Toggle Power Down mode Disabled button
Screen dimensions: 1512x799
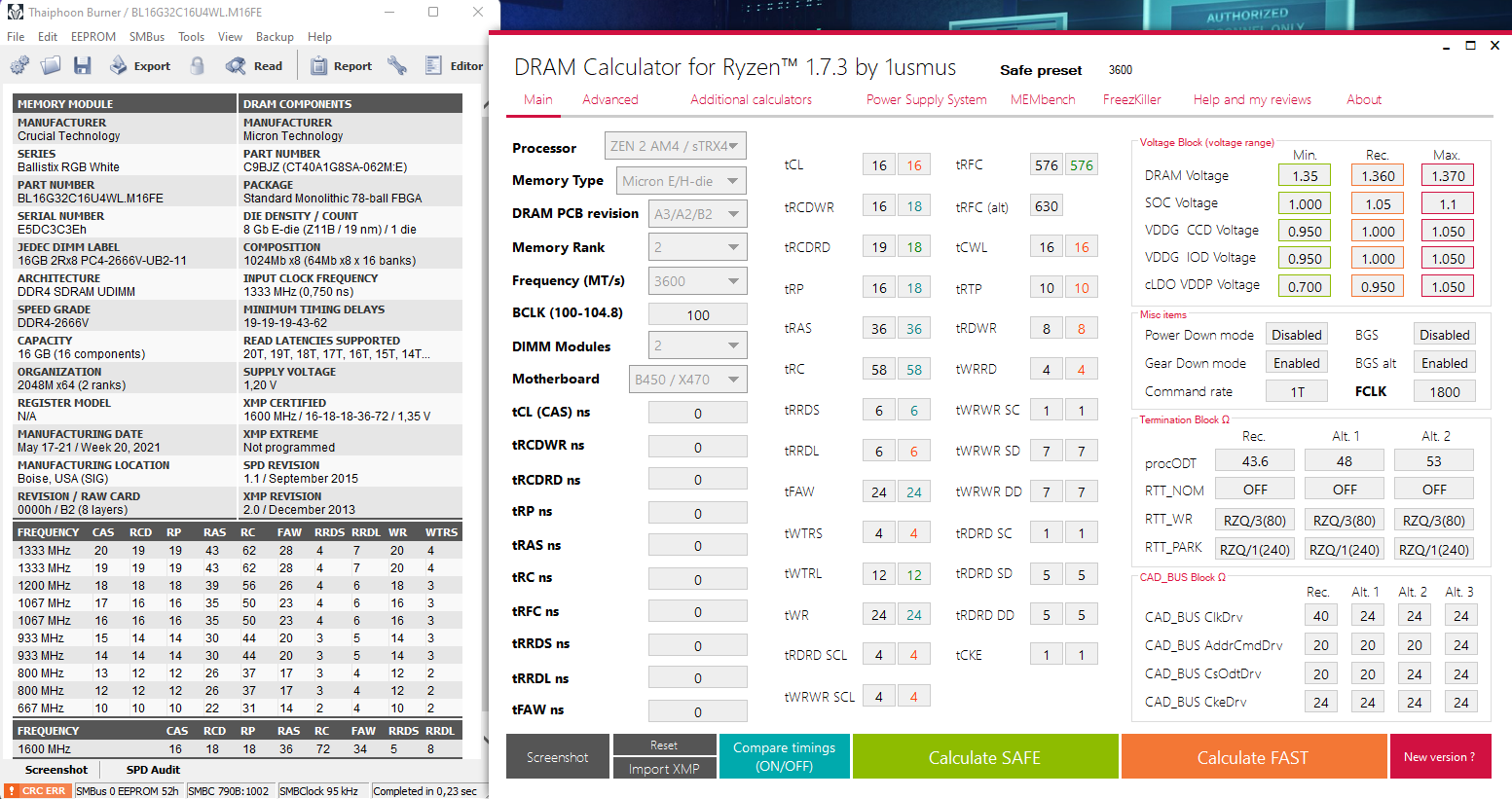point(1297,335)
